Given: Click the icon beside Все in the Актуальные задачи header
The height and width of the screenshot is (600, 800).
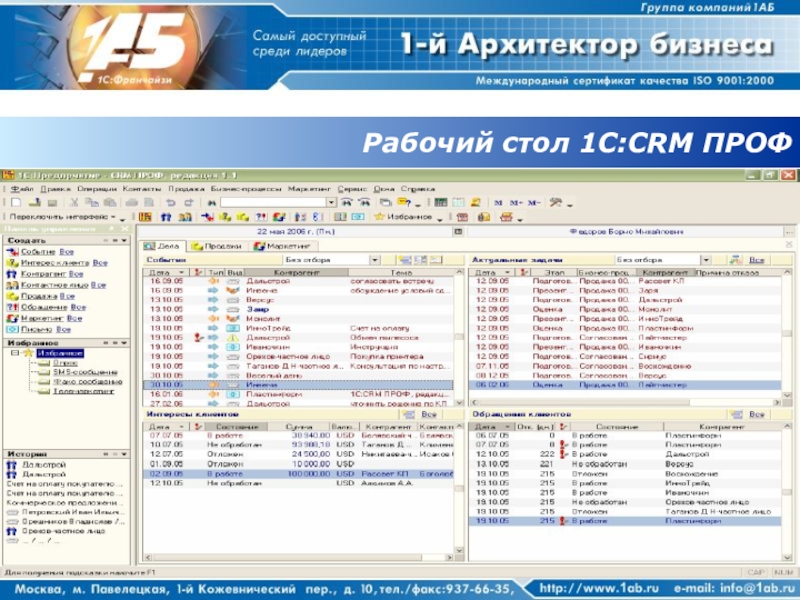Looking at the screenshot, I should coord(736,260).
